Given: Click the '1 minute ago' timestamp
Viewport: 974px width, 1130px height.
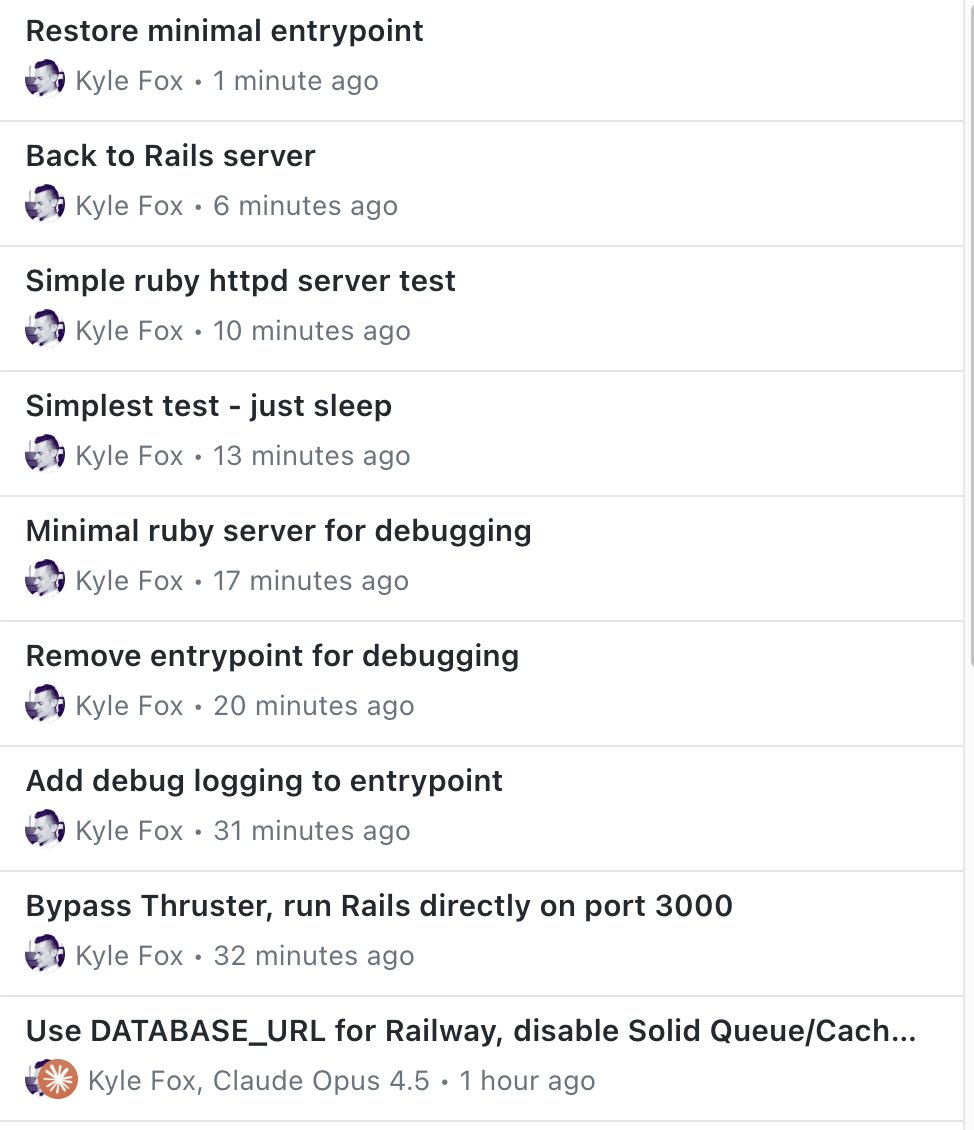Looking at the screenshot, I should [x=295, y=81].
